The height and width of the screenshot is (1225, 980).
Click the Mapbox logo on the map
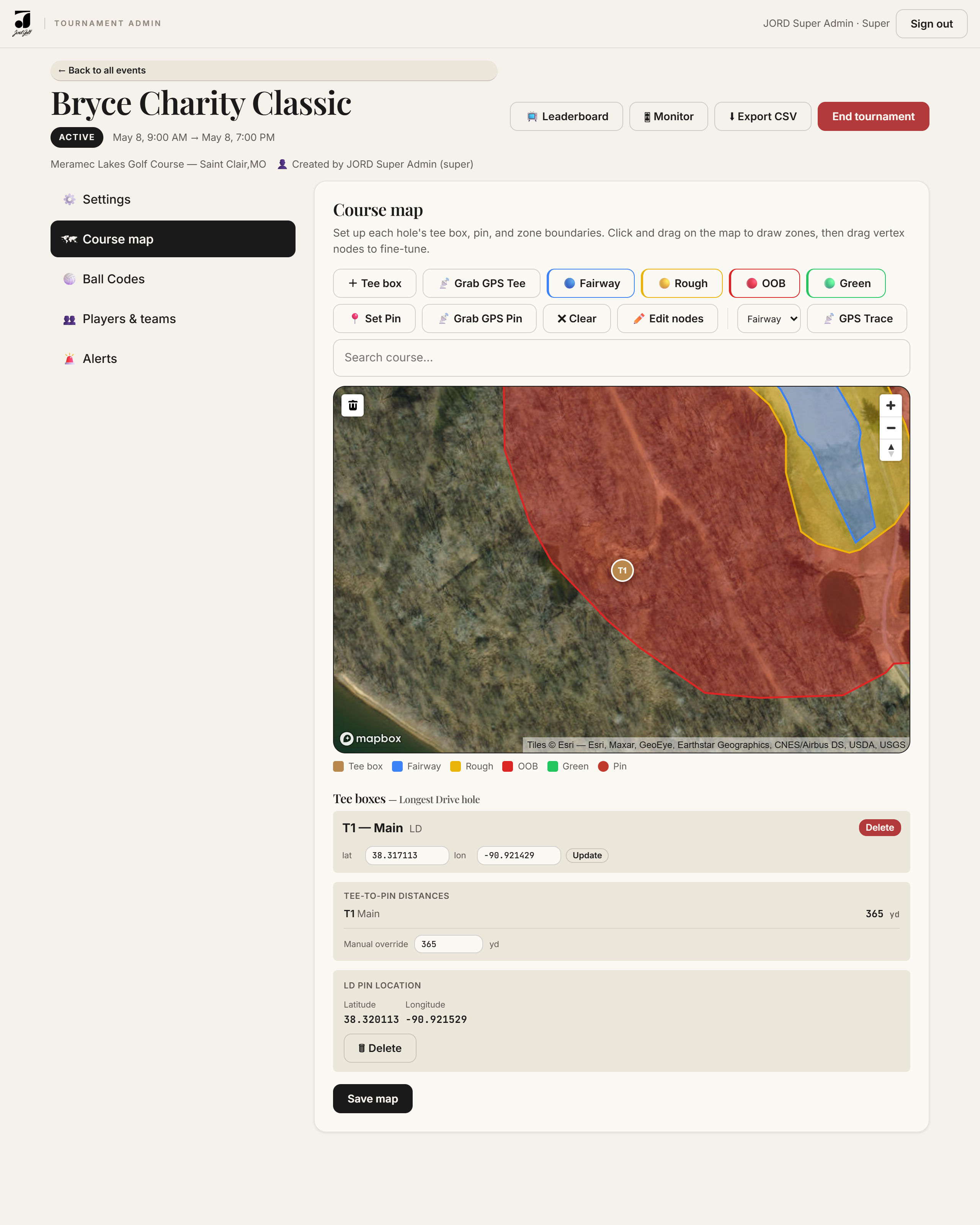pos(371,738)
